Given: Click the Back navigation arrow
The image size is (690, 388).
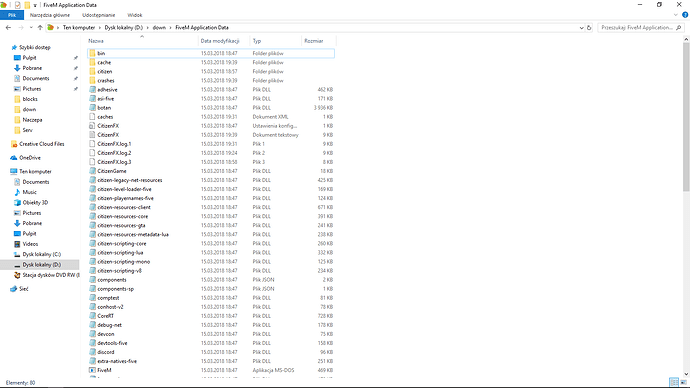Looking at the screenshot, I should tap(8, 27).
